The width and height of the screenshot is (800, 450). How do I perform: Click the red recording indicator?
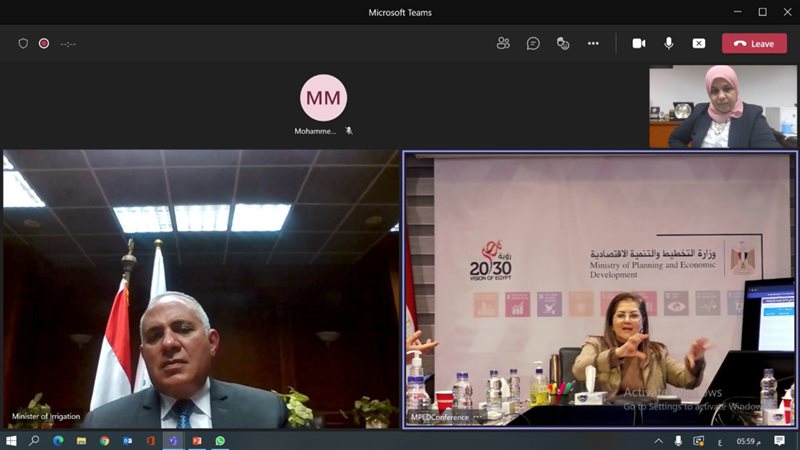click(44, 43)
